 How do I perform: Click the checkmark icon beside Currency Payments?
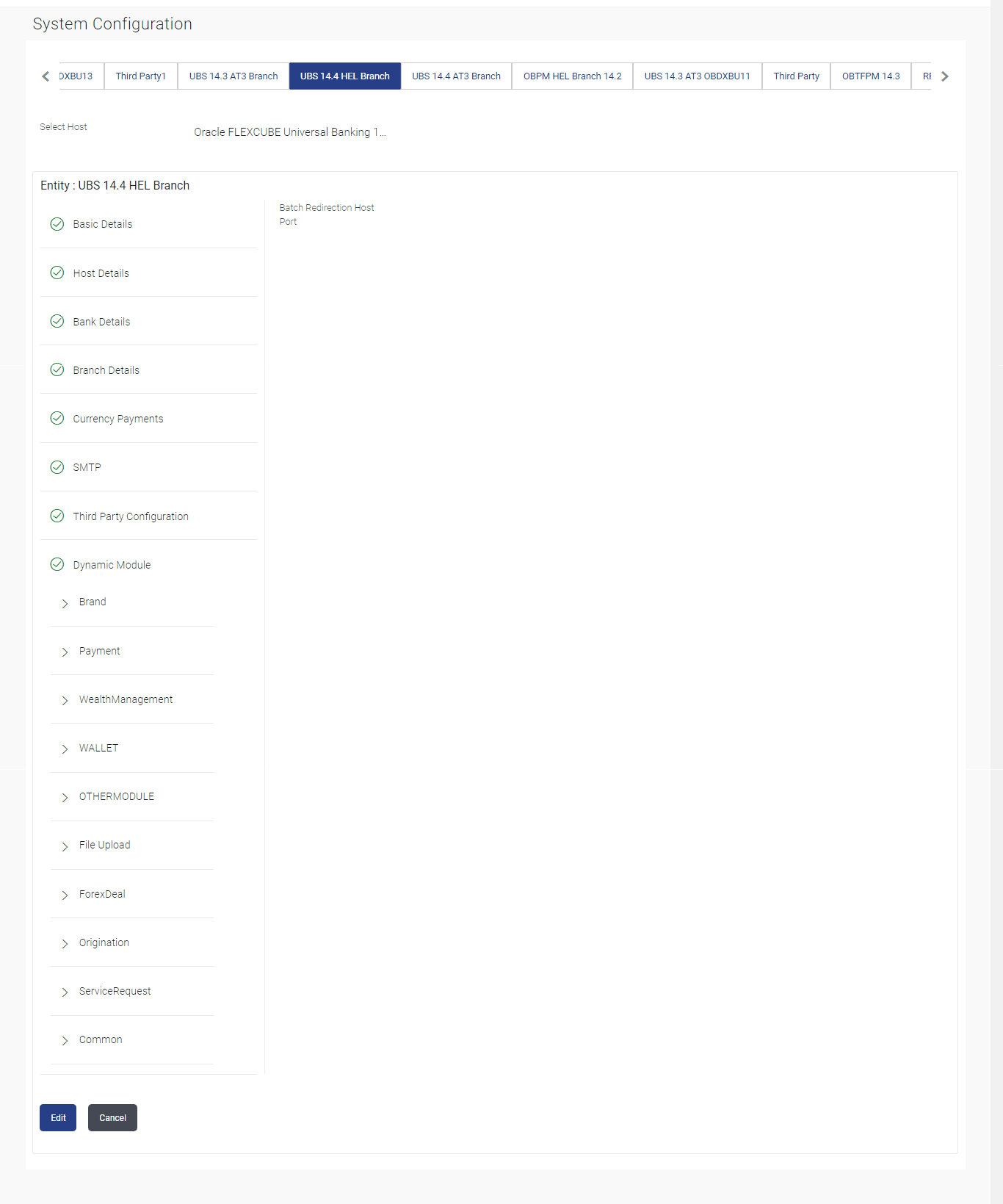(x=57, y=418)
